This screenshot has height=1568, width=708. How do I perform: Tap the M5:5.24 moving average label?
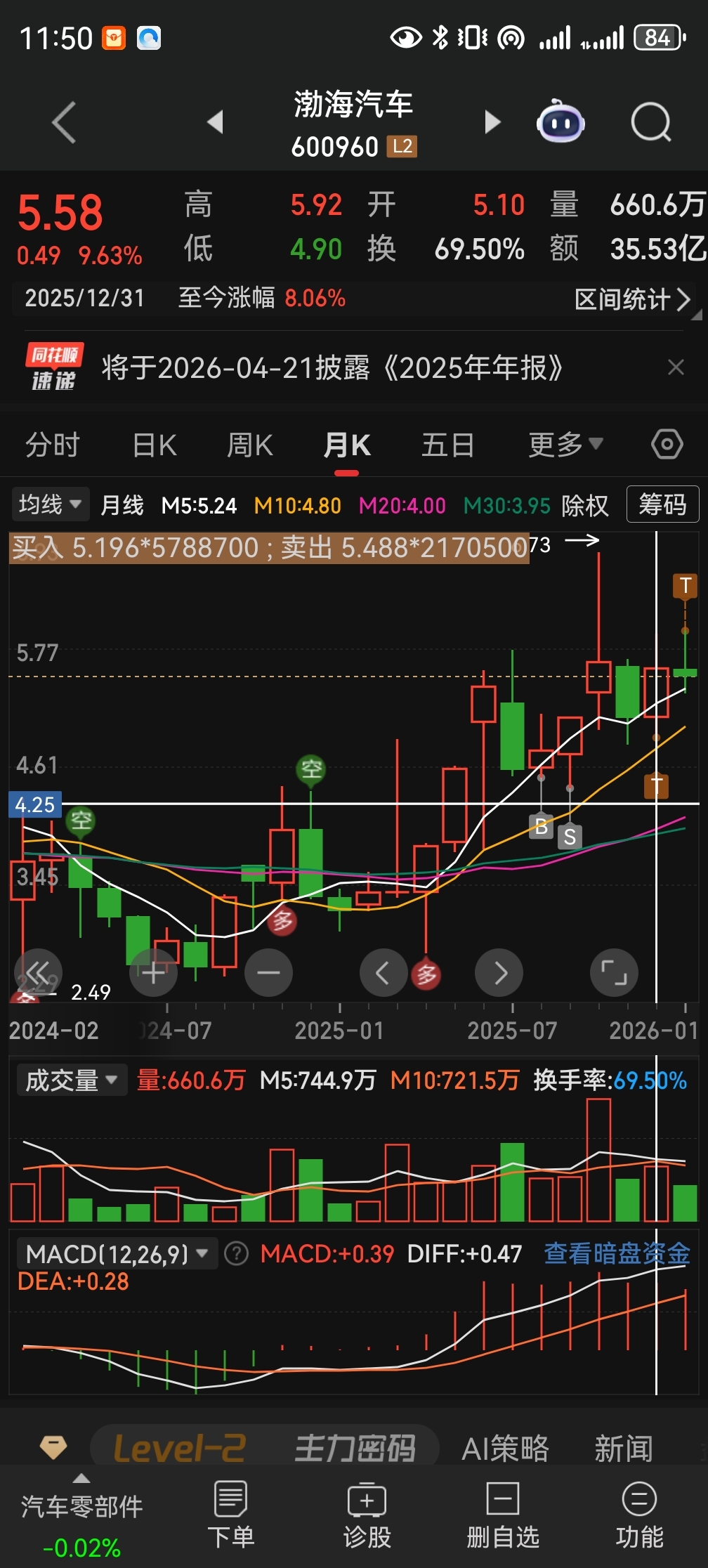click(x=199, y=505)
